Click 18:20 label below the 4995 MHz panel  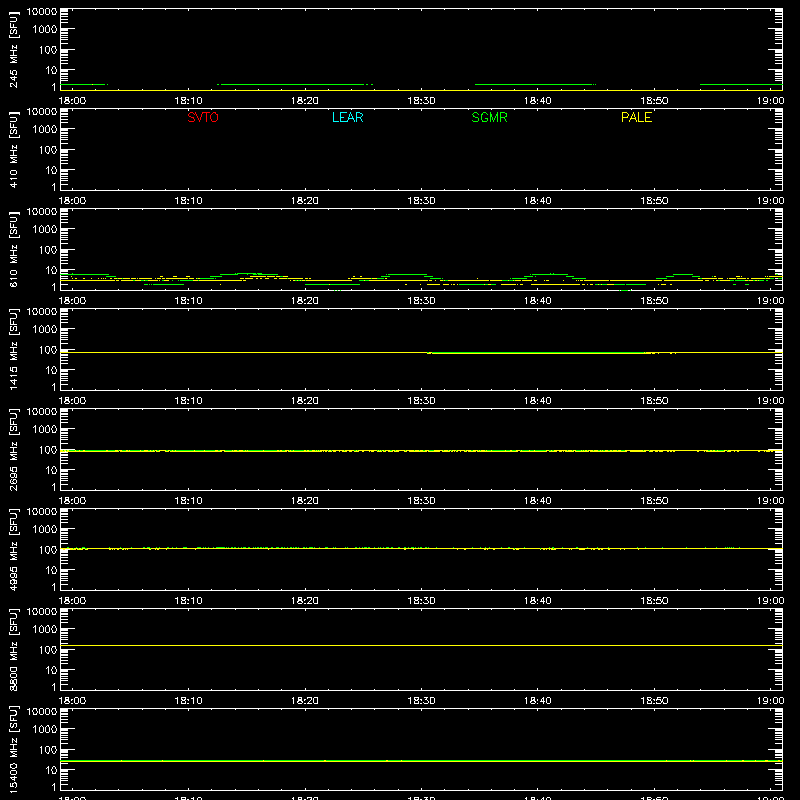pyautogui.click(x=305, y=601)
